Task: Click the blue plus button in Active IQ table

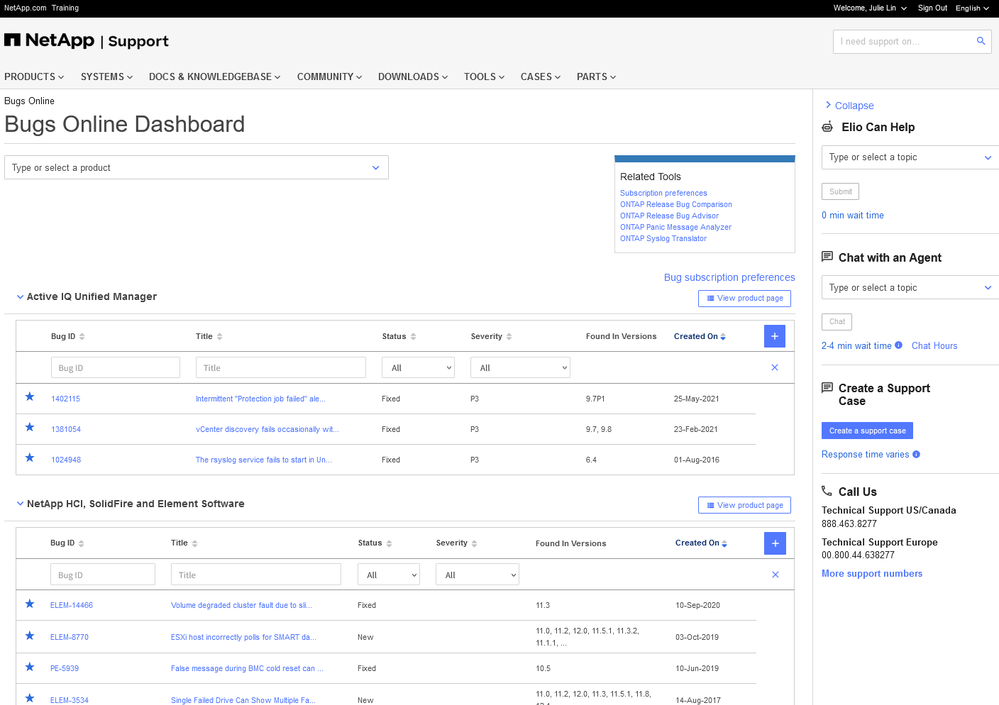Action: 774,336
